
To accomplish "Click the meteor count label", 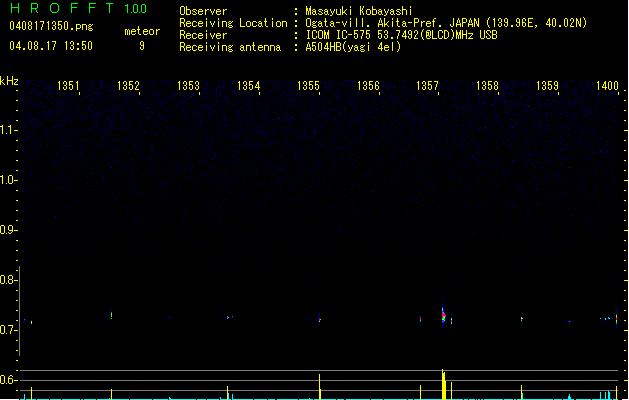I will tap(142, 31).
